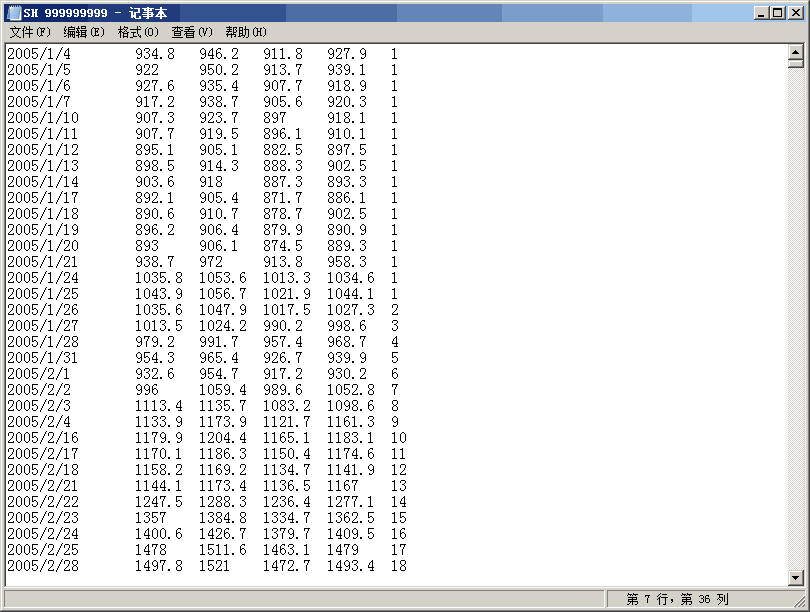Click the scrollbar up arrow

(x=796, y=52)
